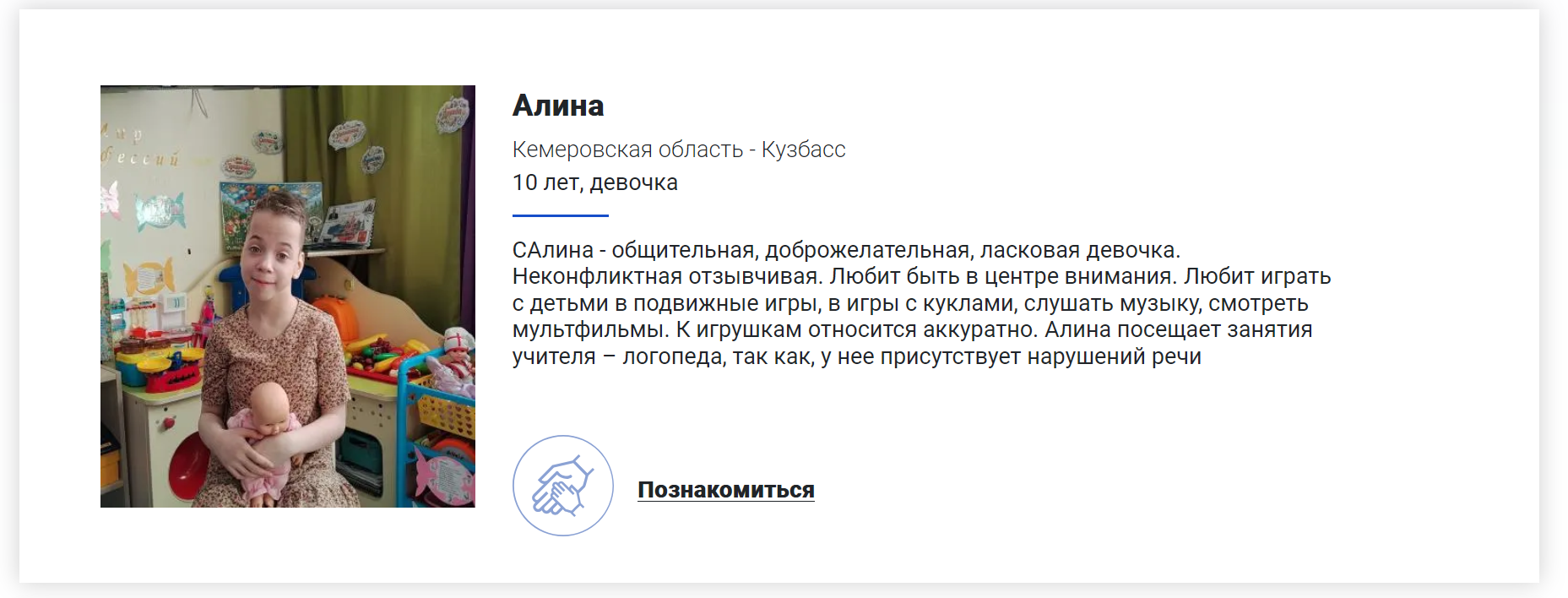Click the line starting with Неконфликтная отзывчивая
The width and height of the screenshot is (1568, 598).
921,276
